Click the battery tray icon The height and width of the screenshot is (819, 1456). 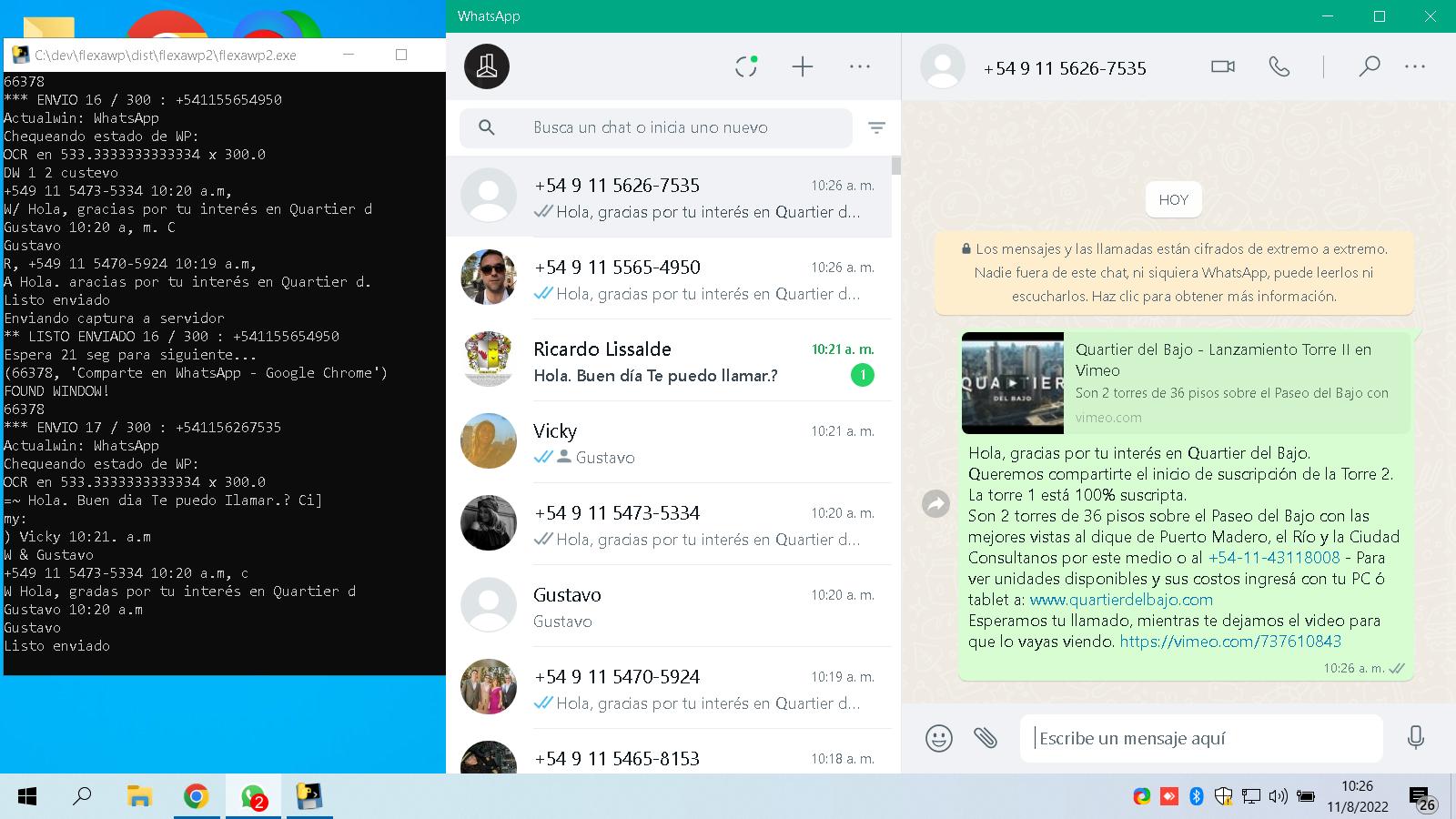tap(1306, 796)
